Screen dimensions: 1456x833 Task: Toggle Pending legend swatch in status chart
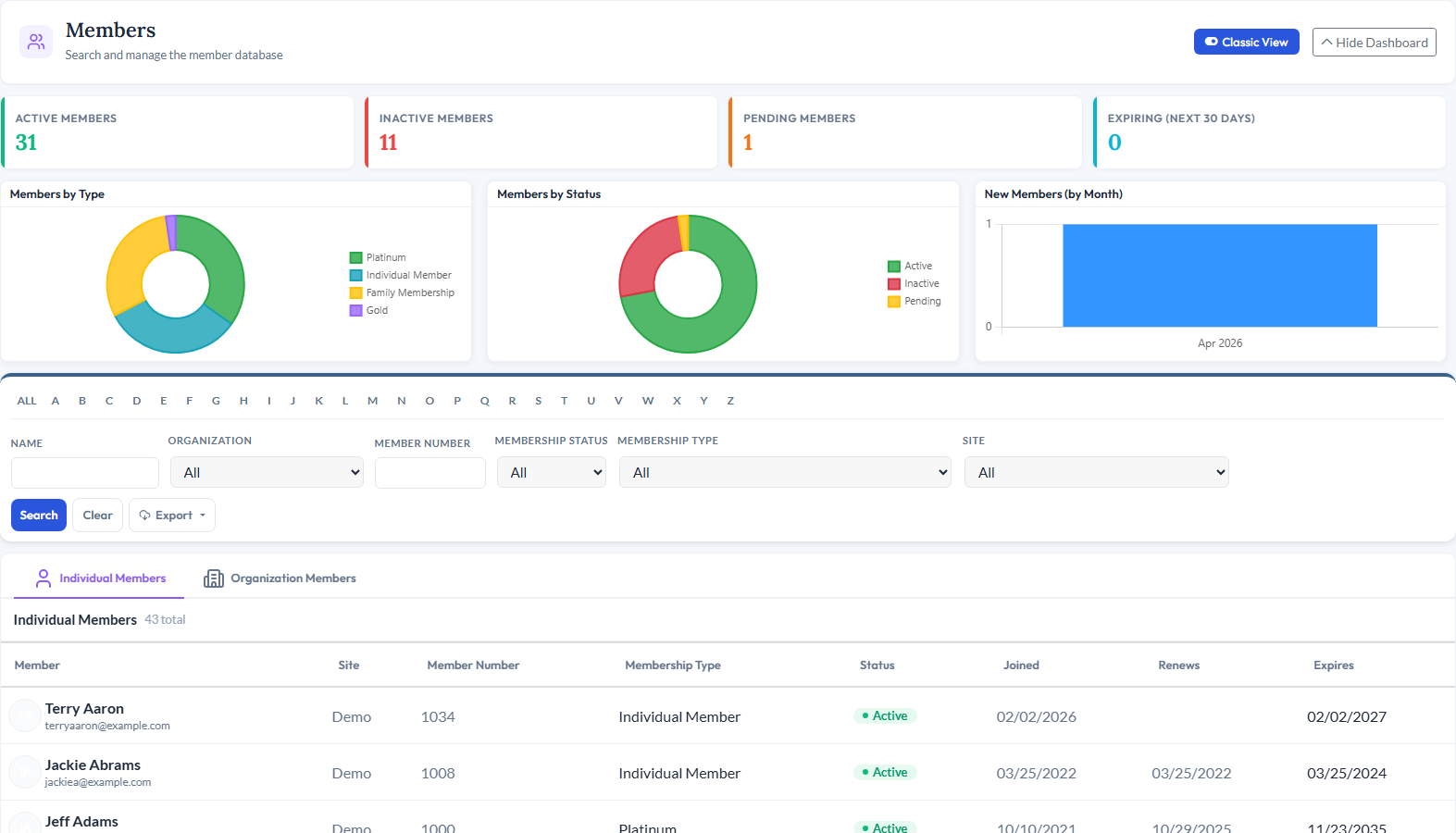coord(894,302)
